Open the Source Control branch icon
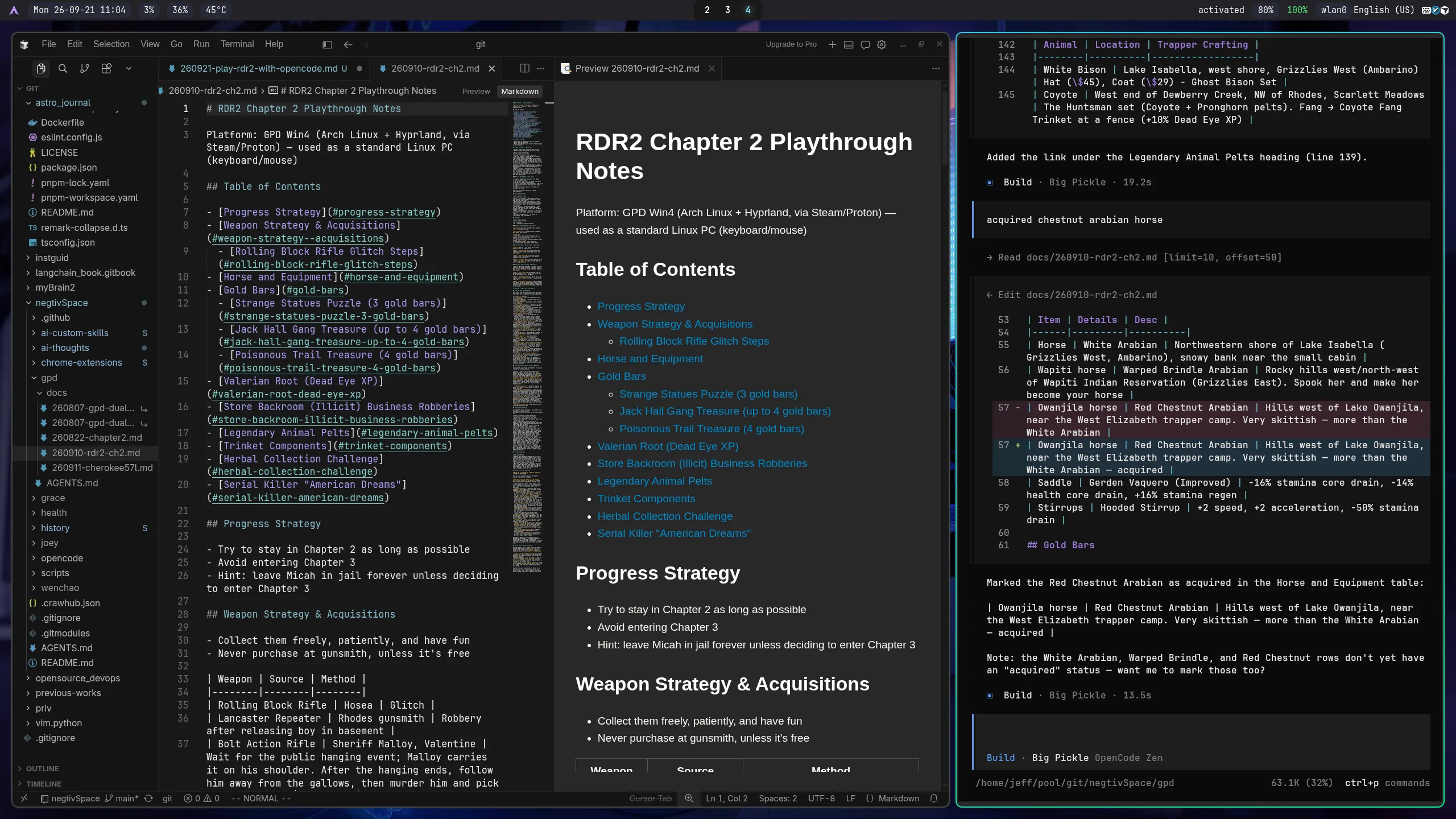1456x819 pixels. click(x=85, y=68)
